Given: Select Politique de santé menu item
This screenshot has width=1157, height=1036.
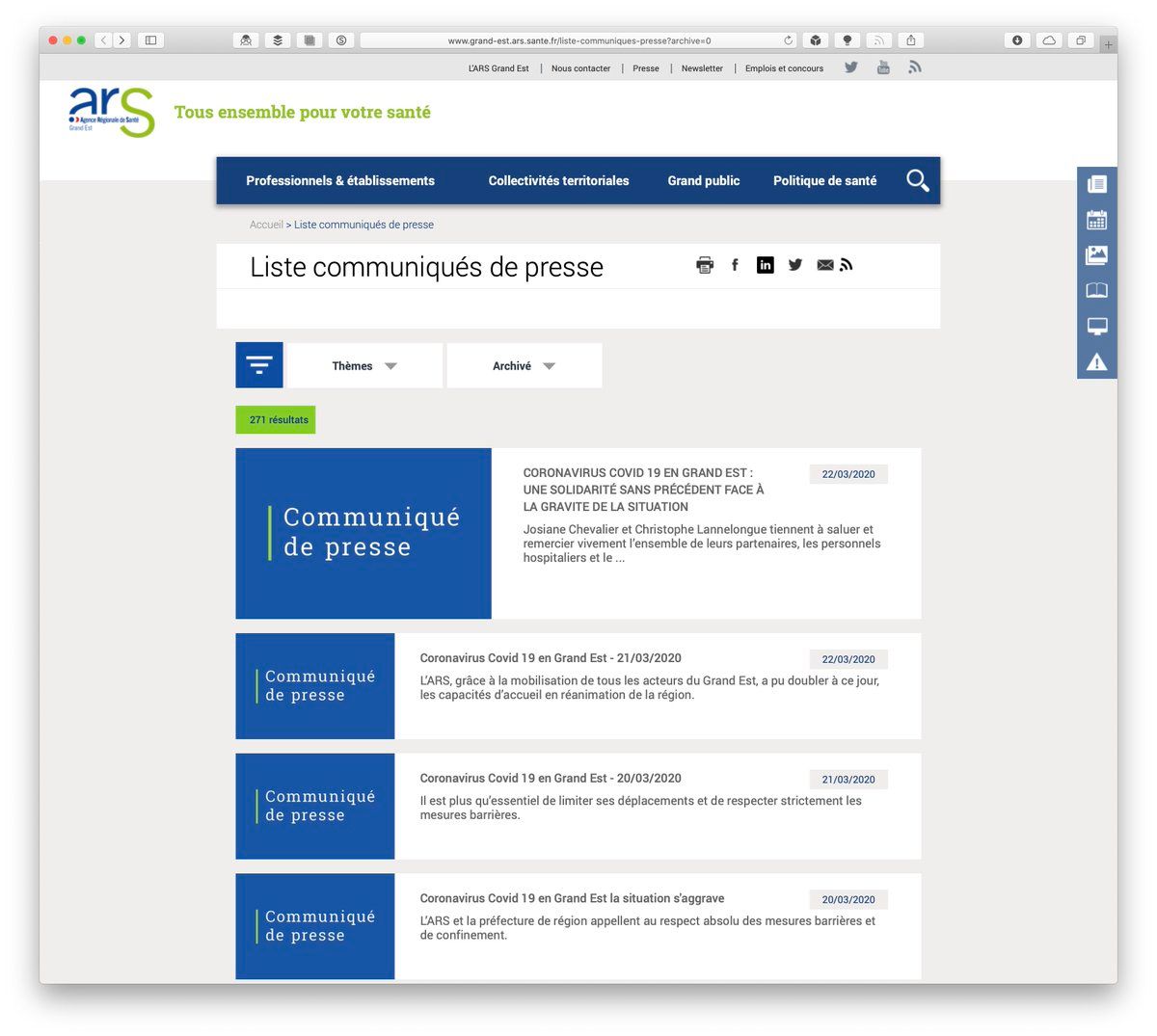Looking at the screenshot, I should click(x=824, y=180).
